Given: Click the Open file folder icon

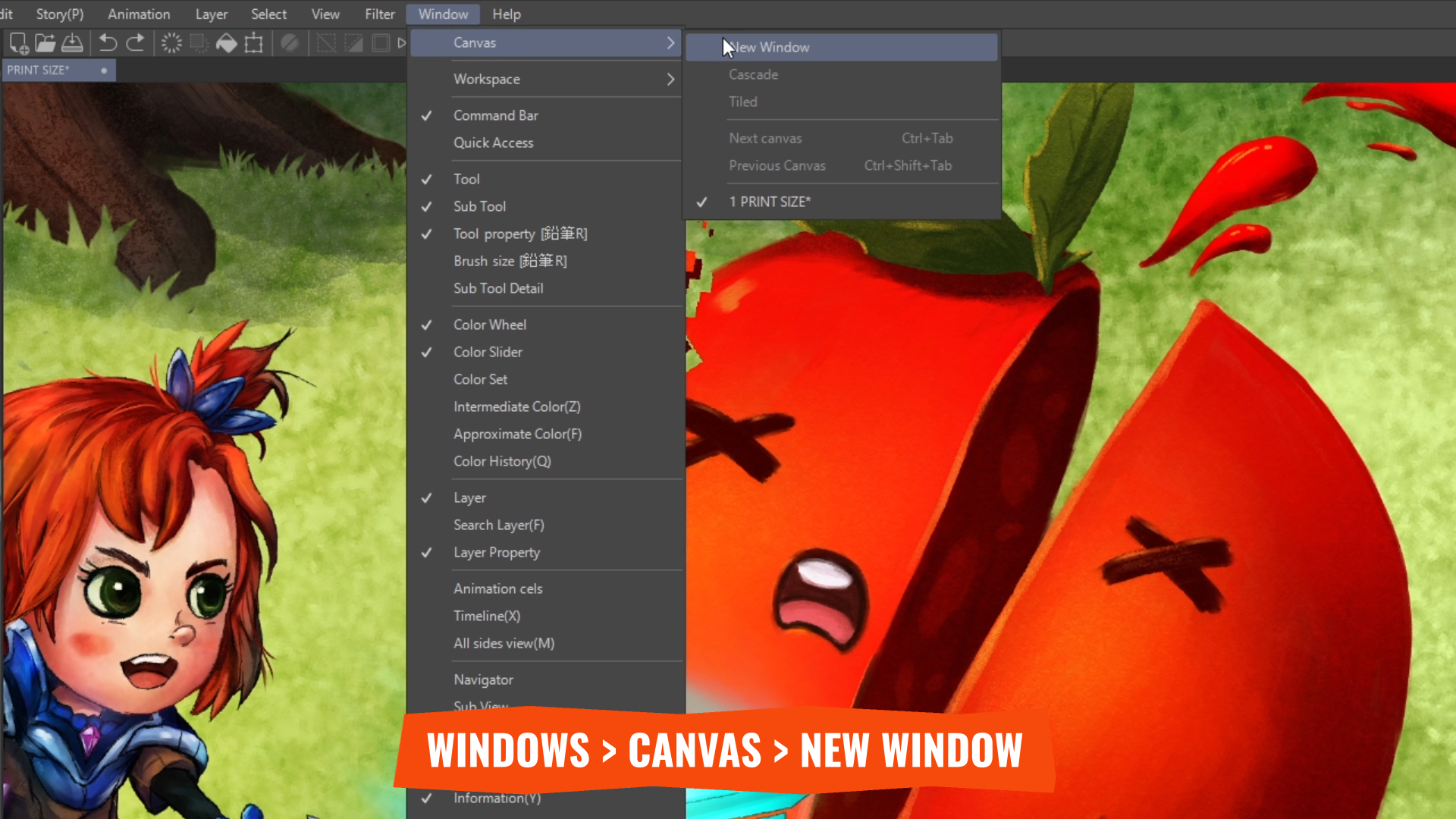Looking at the screenshot, I should (x=45, y=43).
